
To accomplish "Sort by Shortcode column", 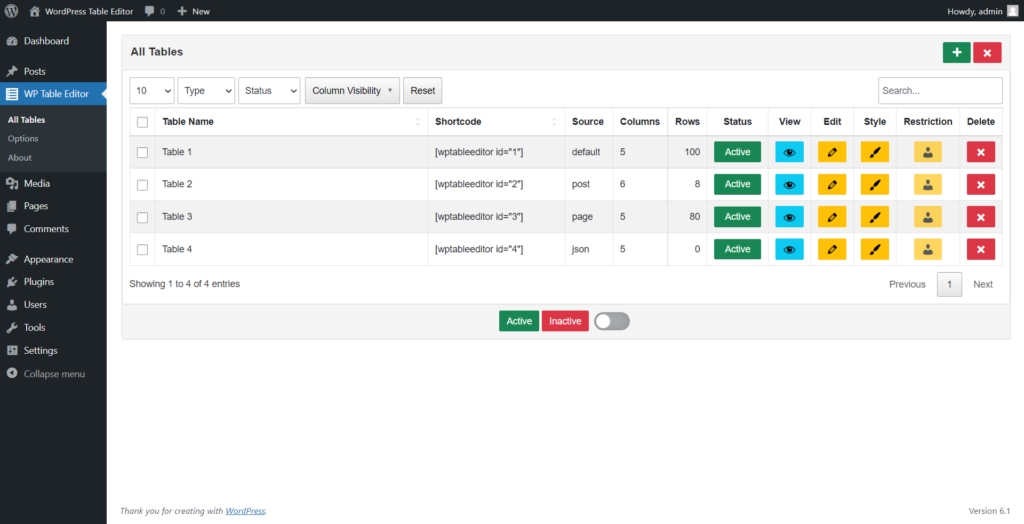I will coord(496,122).
